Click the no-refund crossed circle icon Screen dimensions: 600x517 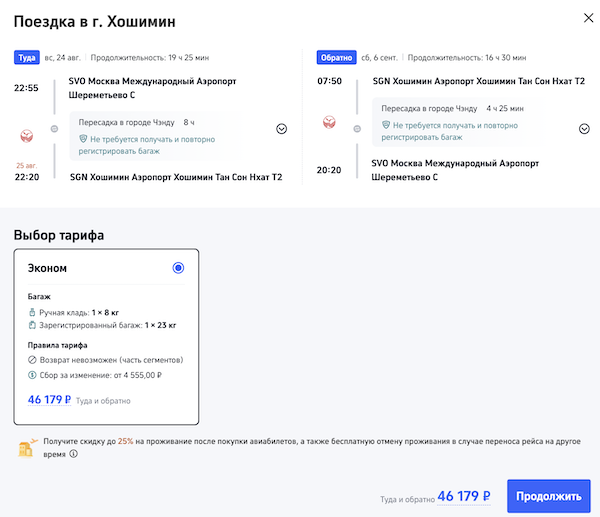(32, 359)
